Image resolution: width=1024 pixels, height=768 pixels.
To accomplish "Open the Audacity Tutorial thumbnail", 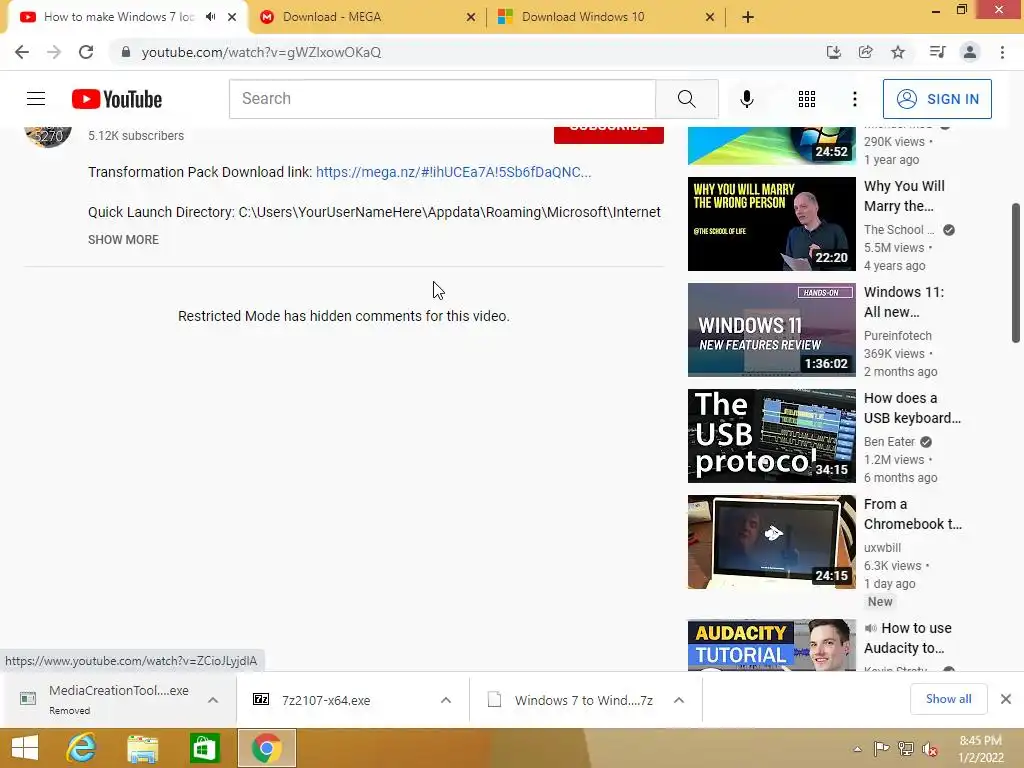I will [771, 645].
